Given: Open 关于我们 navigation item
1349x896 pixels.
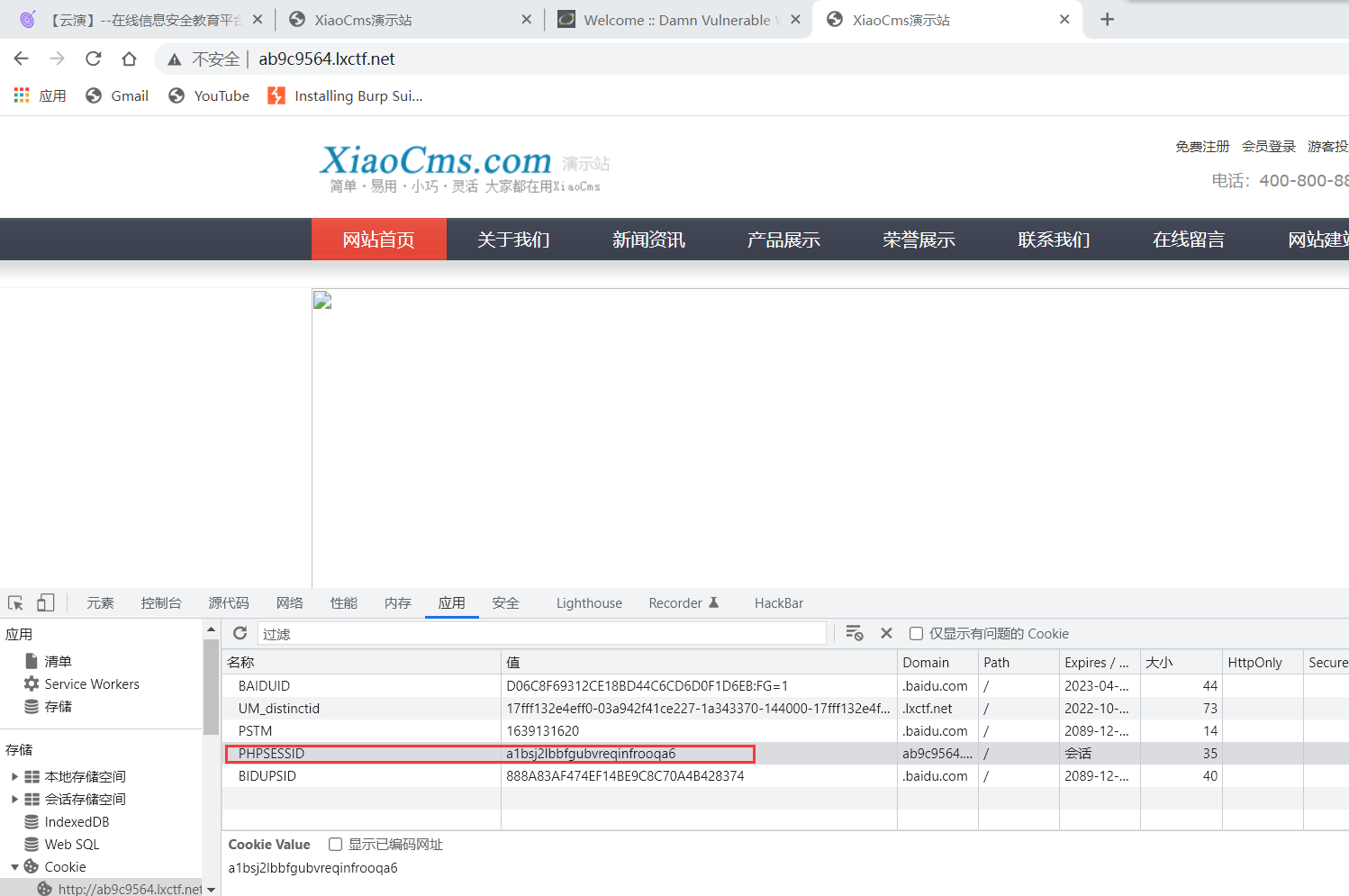Looking at the screenshot, I should [513, 240].
